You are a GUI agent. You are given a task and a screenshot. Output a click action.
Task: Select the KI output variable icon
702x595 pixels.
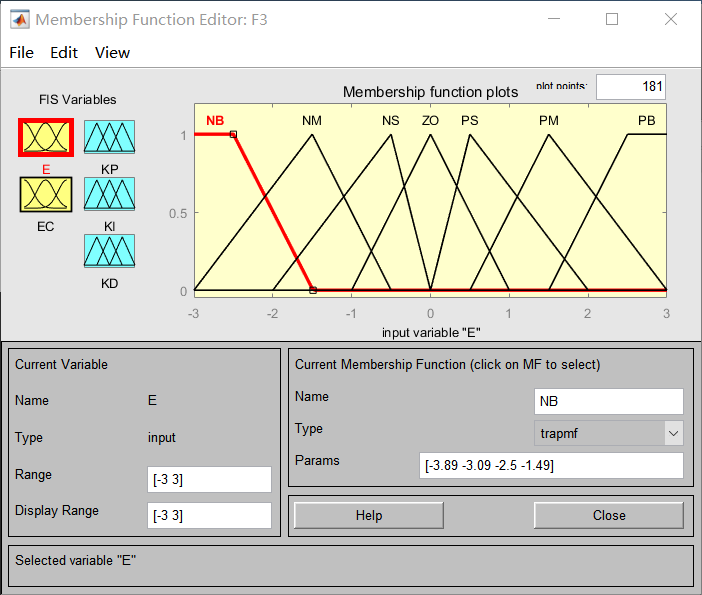coord(109,194)
